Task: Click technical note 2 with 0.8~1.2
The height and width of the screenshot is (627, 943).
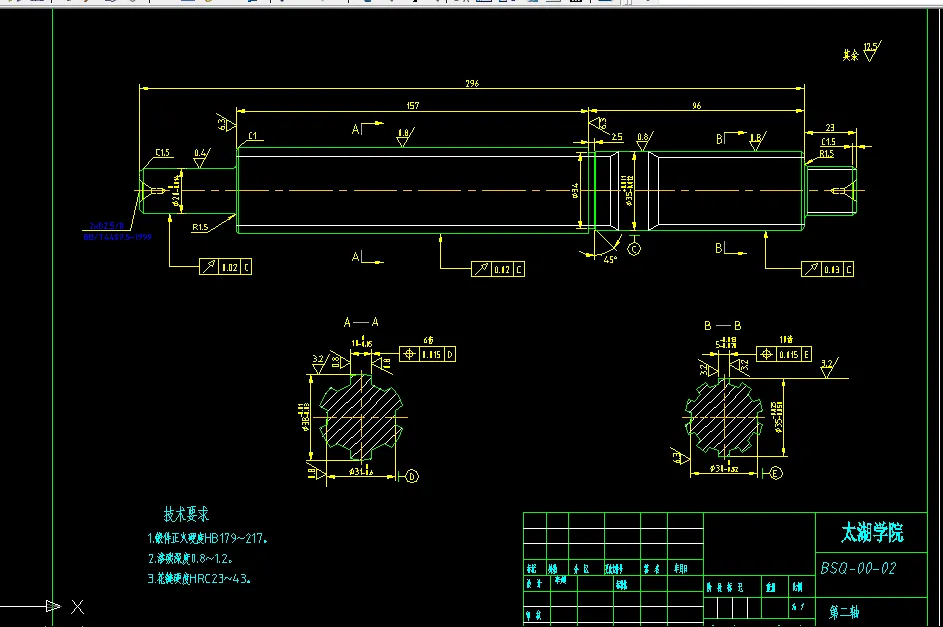Action: [191, 559]
